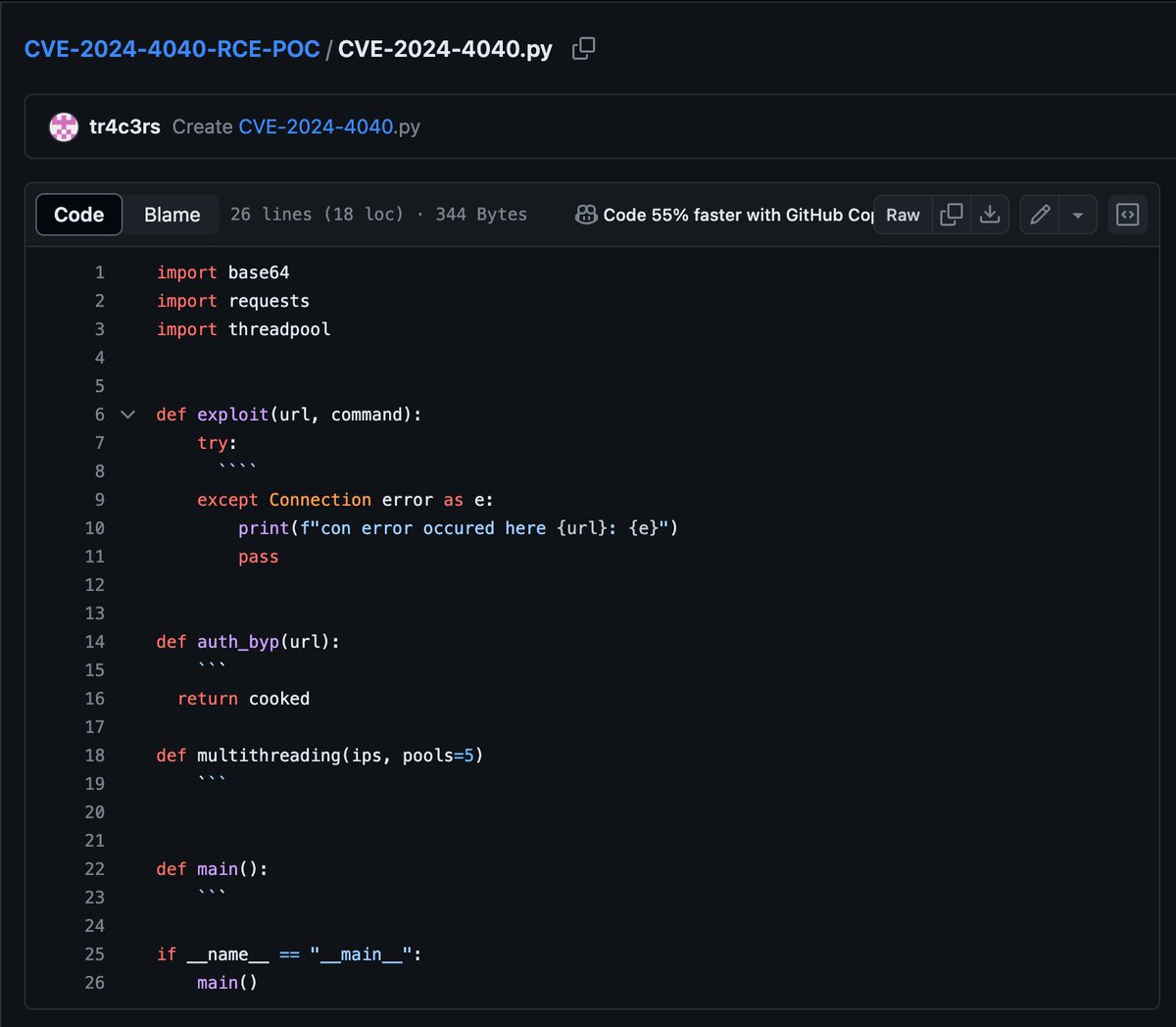The image size is (1176, 1027).
Task: Click 'import requests' code line
Action: 233,301
